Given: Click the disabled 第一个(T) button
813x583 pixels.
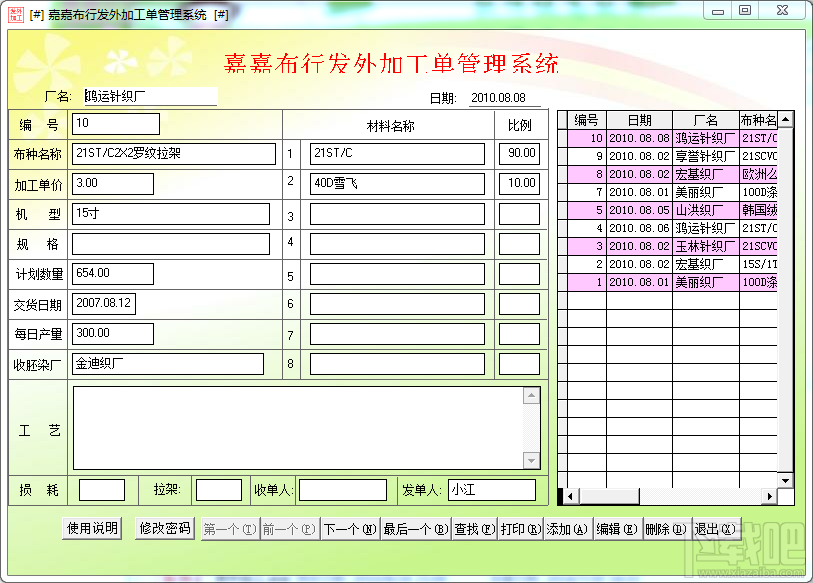Looking at the screenshot, I should coord(230,529).
